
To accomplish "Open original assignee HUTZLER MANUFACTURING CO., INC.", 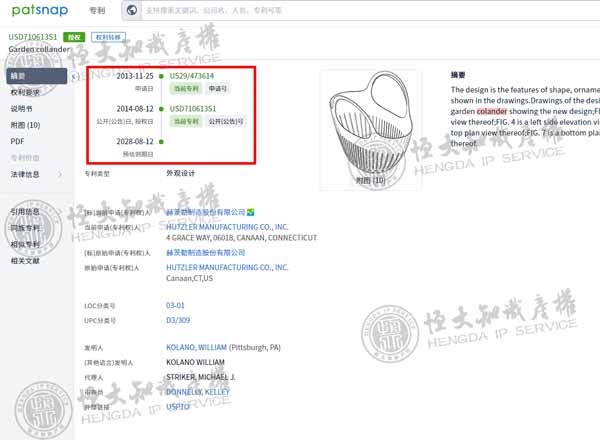I will pos(227,267).
